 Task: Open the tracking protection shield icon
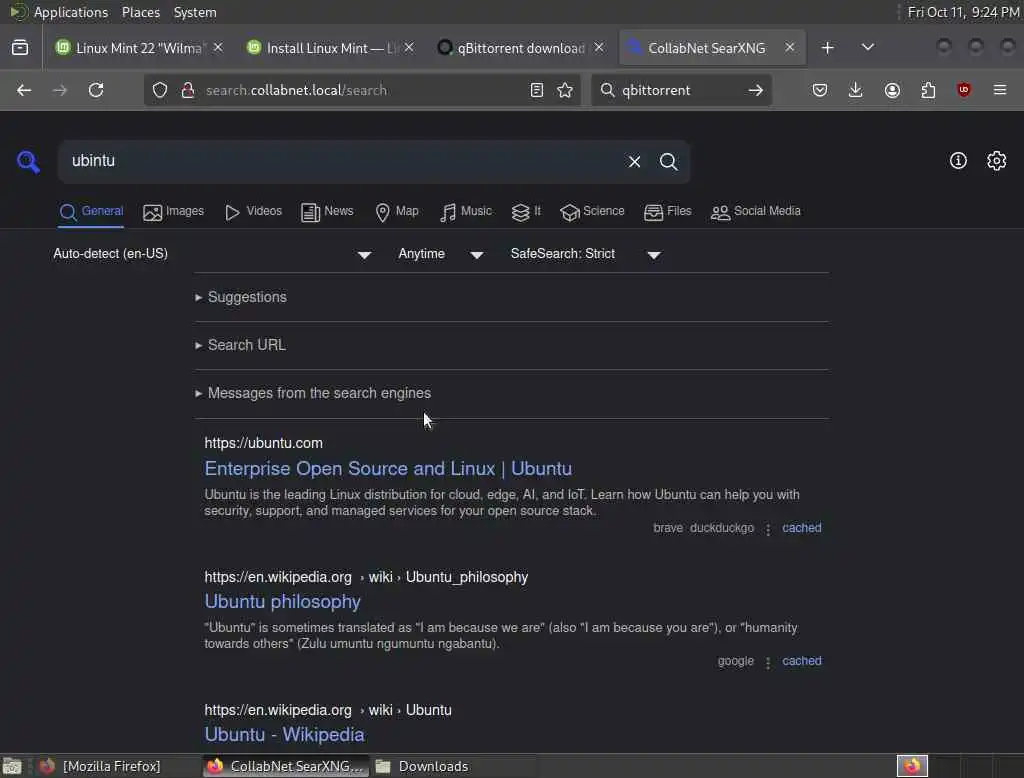(x=160, y=90)
